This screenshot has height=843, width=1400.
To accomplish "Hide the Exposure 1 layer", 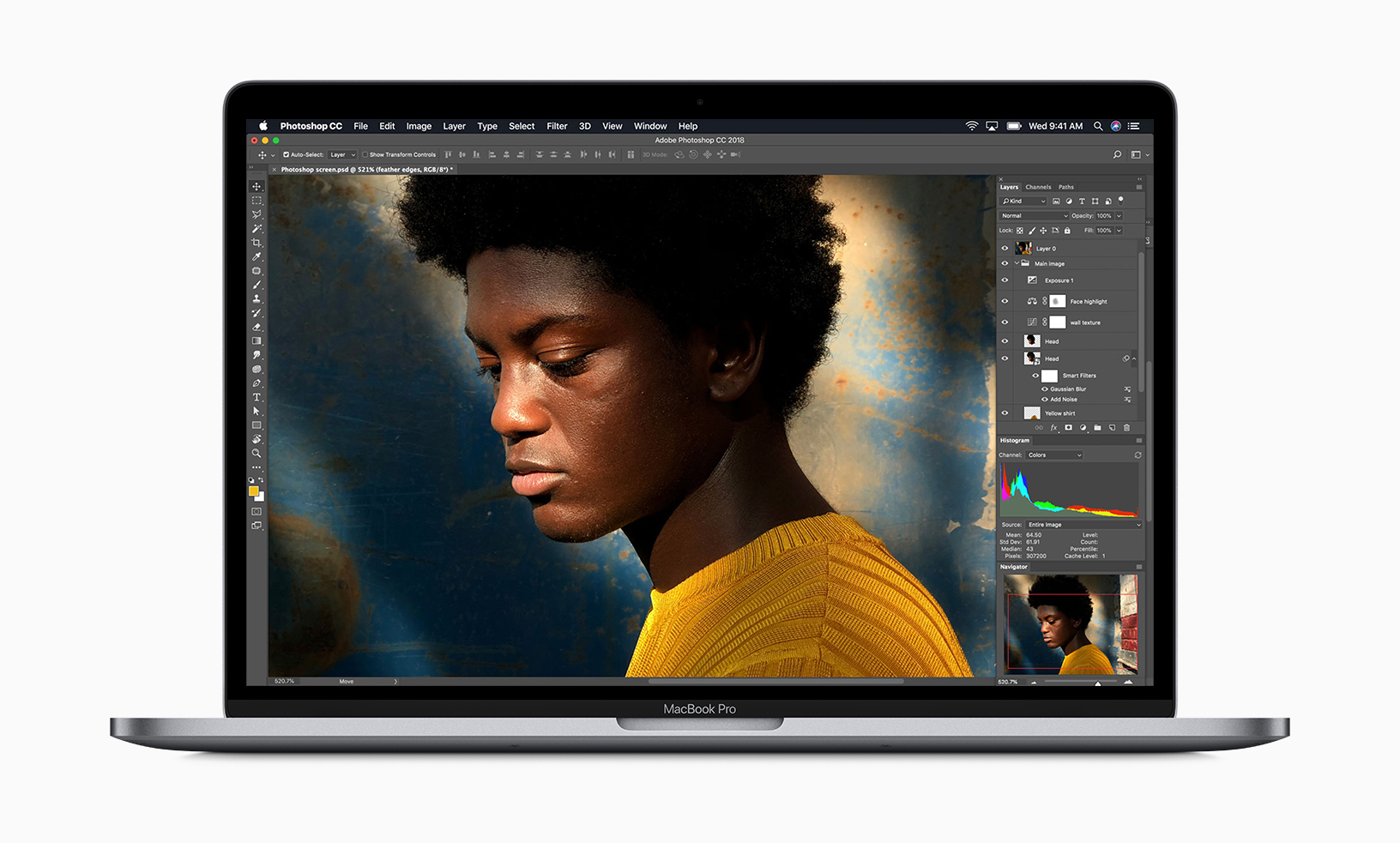I will 1005,280.
